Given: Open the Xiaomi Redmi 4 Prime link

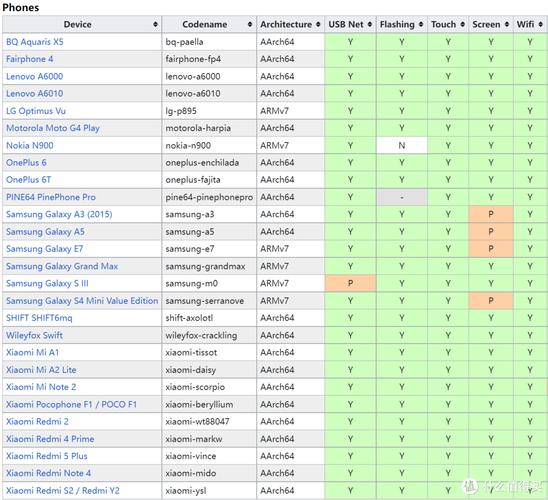Looking at the screenshot, I should point(50,439).
